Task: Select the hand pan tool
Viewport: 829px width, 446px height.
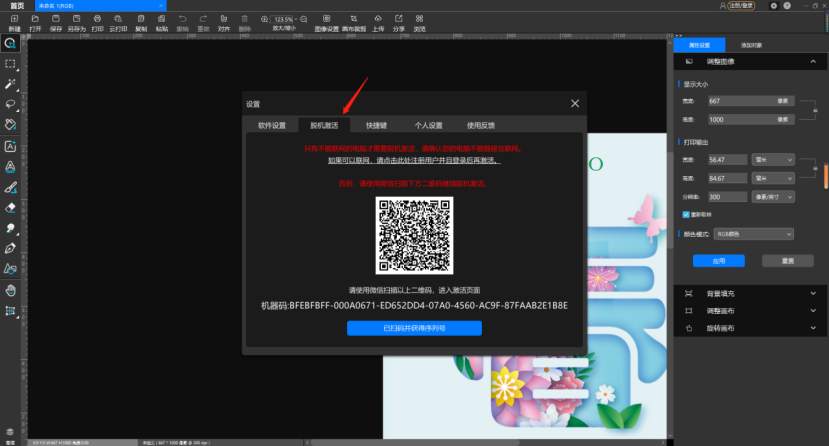Action: pos(11,290)
